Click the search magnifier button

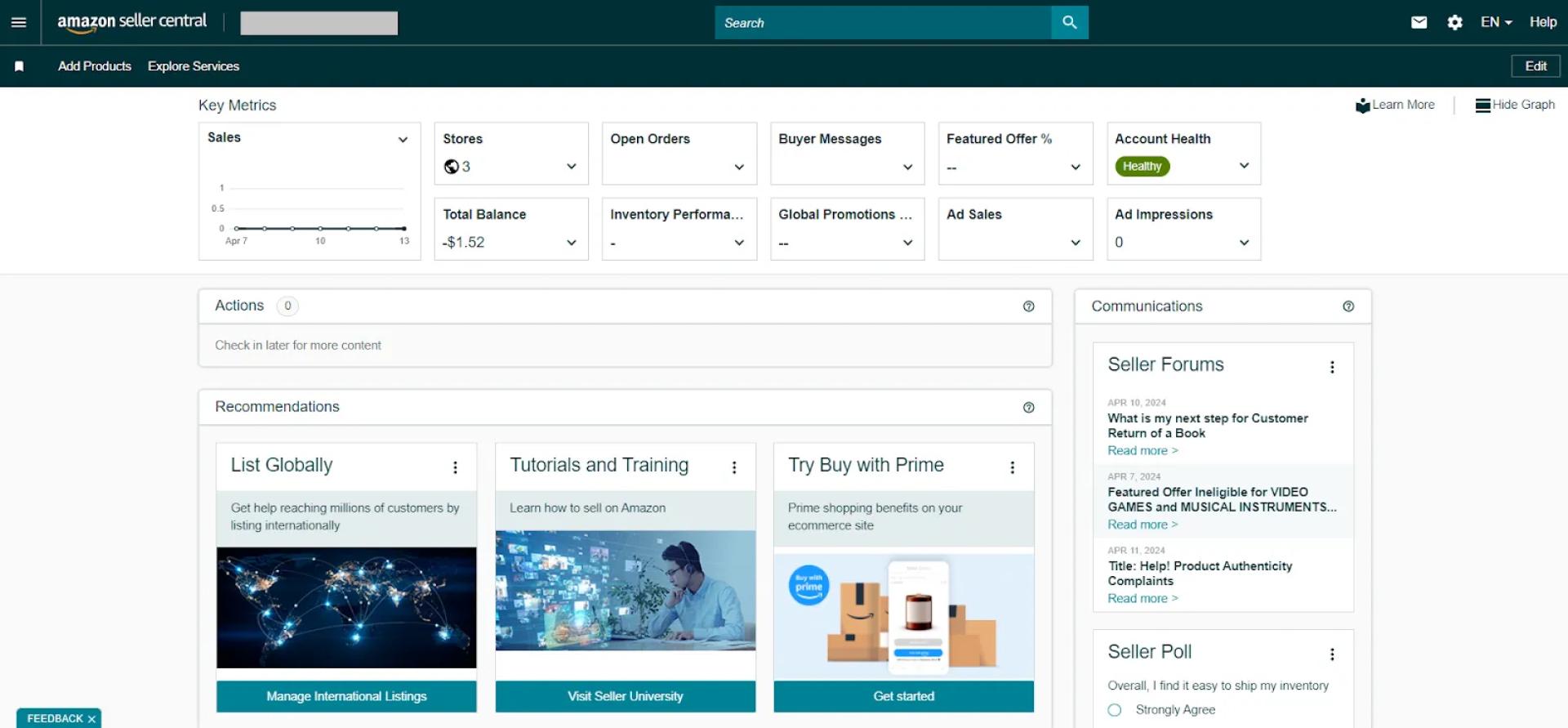tap(1069, 23)
